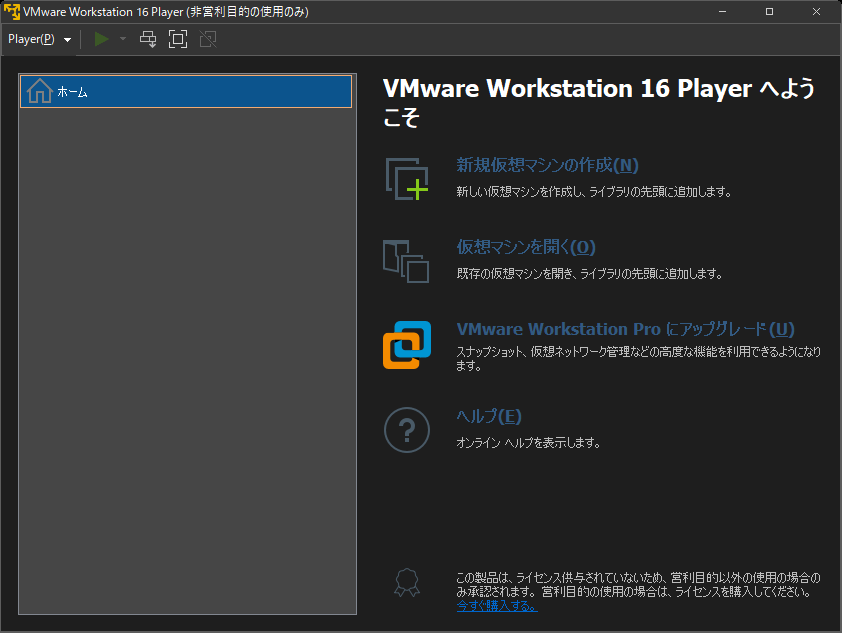Click the VMware Workstation Pro logo icon
Screen dimensions: 842x633
pyautogui.click(x=407, y=345)
